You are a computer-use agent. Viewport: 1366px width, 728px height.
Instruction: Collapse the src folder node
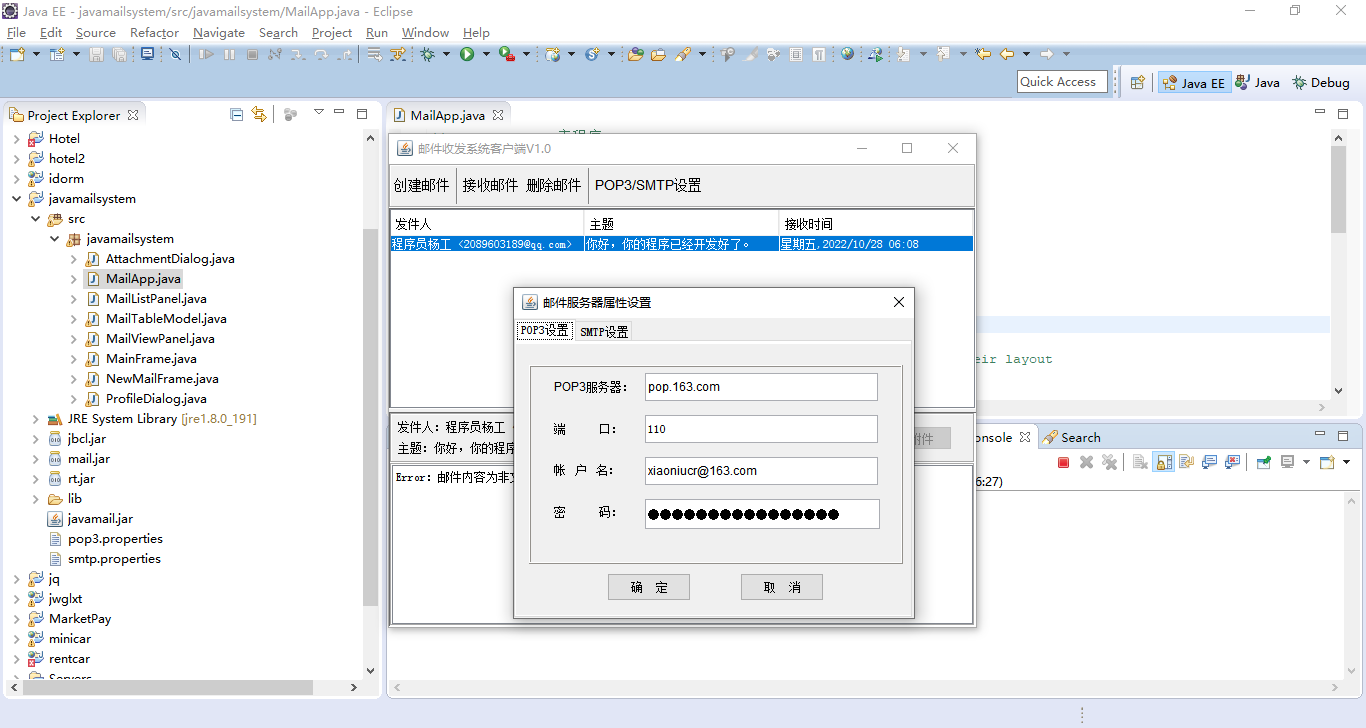click(35, 219)
